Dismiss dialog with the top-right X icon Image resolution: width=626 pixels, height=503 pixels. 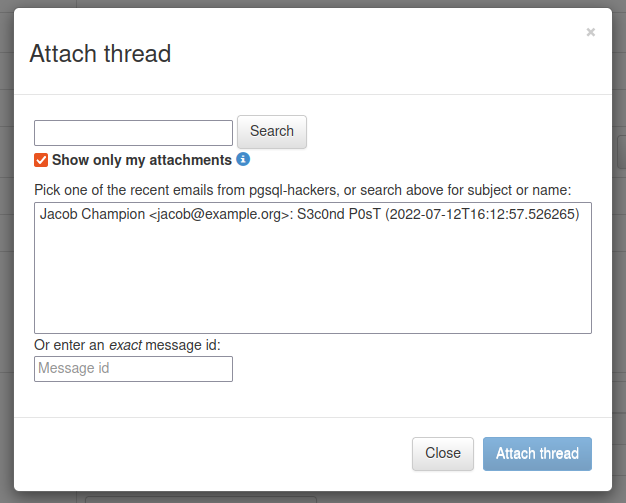(591, 32)
